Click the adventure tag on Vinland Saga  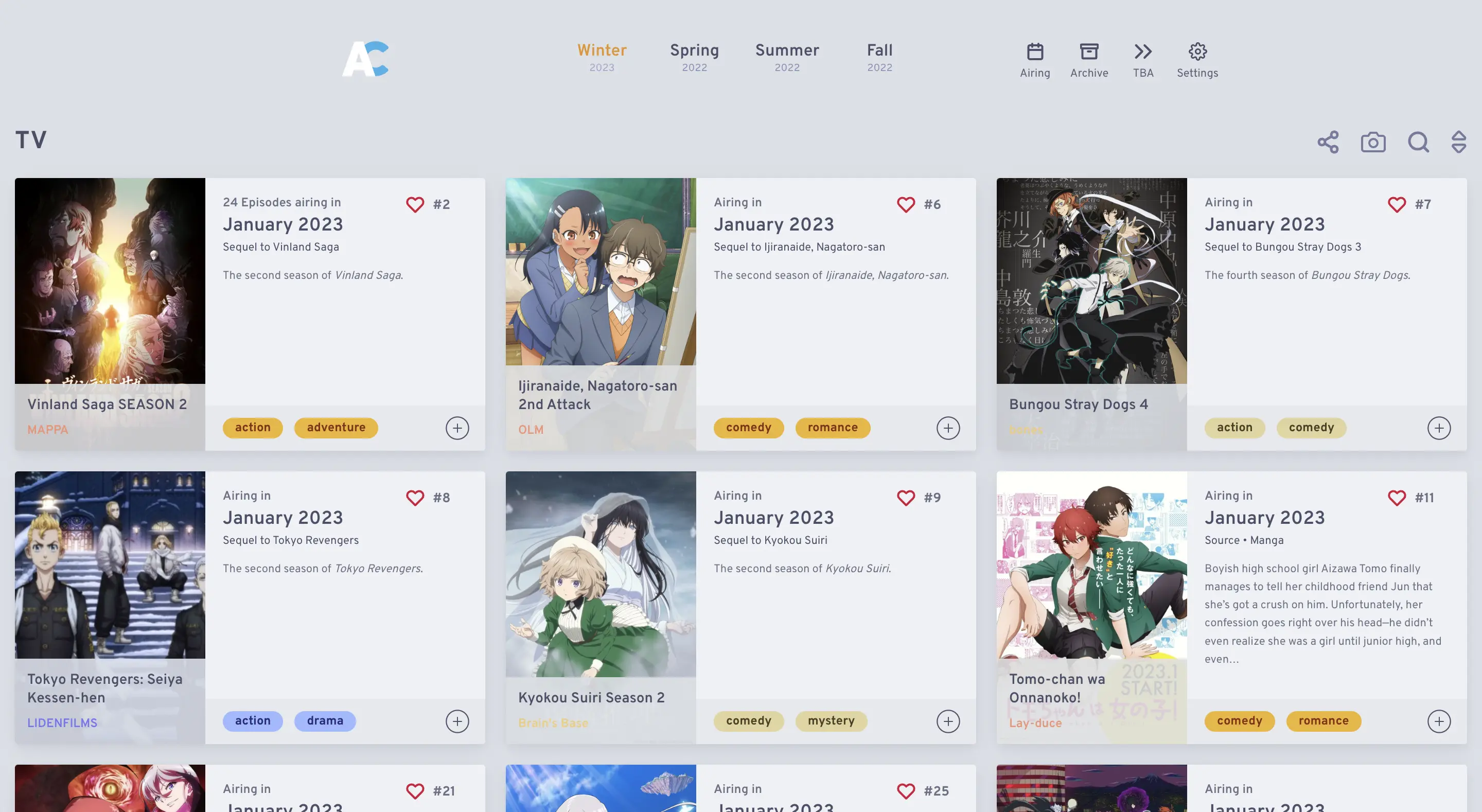336,428
